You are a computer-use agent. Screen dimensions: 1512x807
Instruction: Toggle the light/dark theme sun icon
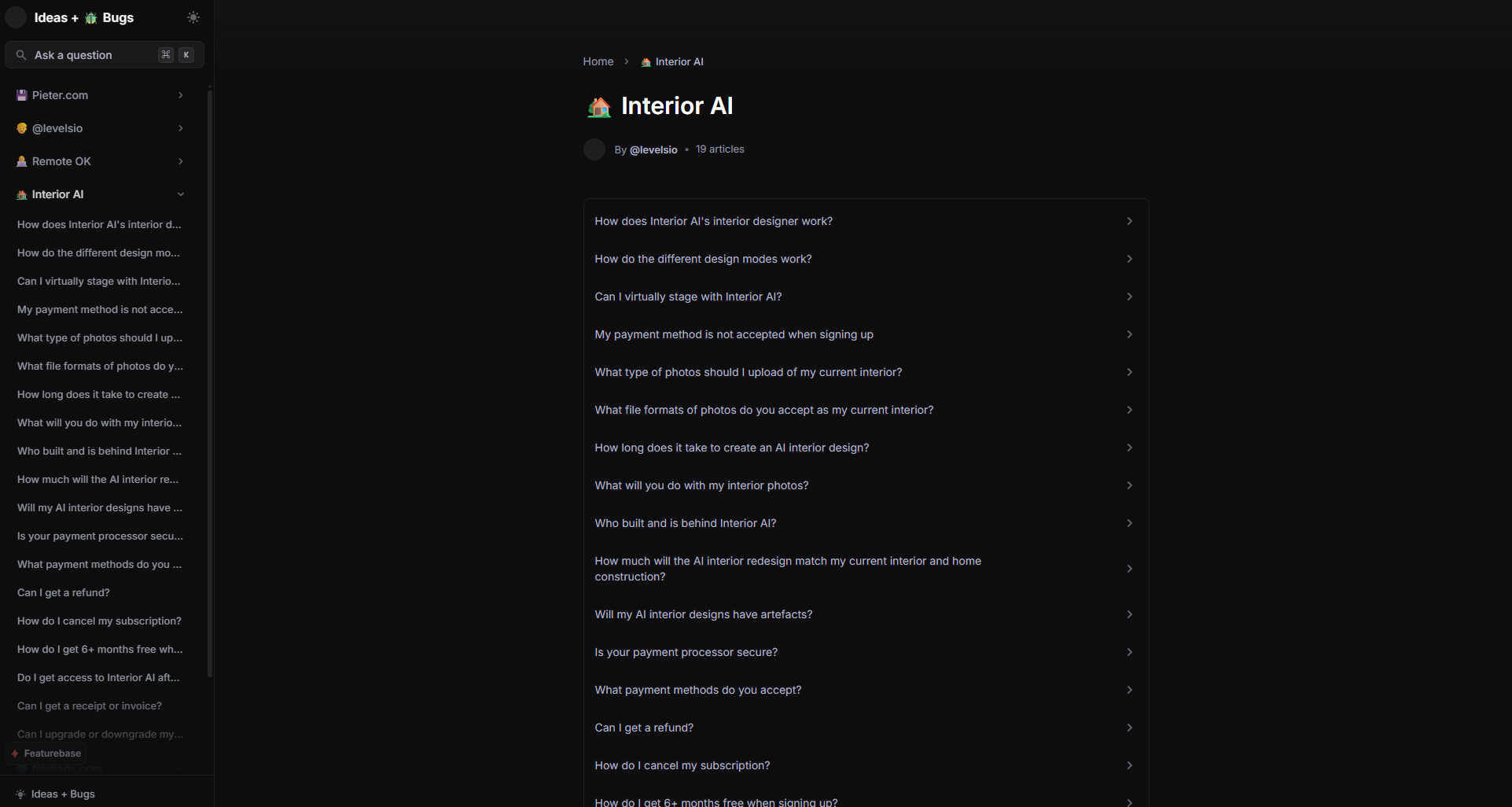[193, 17]
